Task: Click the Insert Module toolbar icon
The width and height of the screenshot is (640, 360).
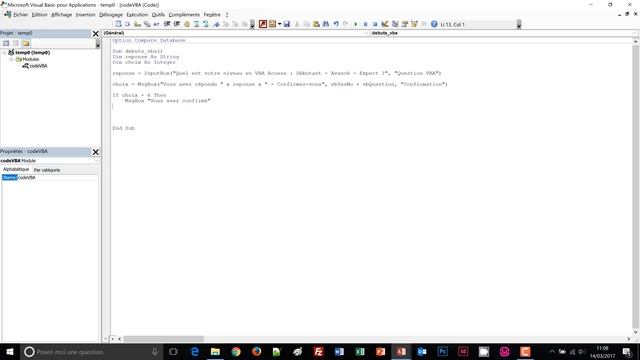Action: point(272,24)
